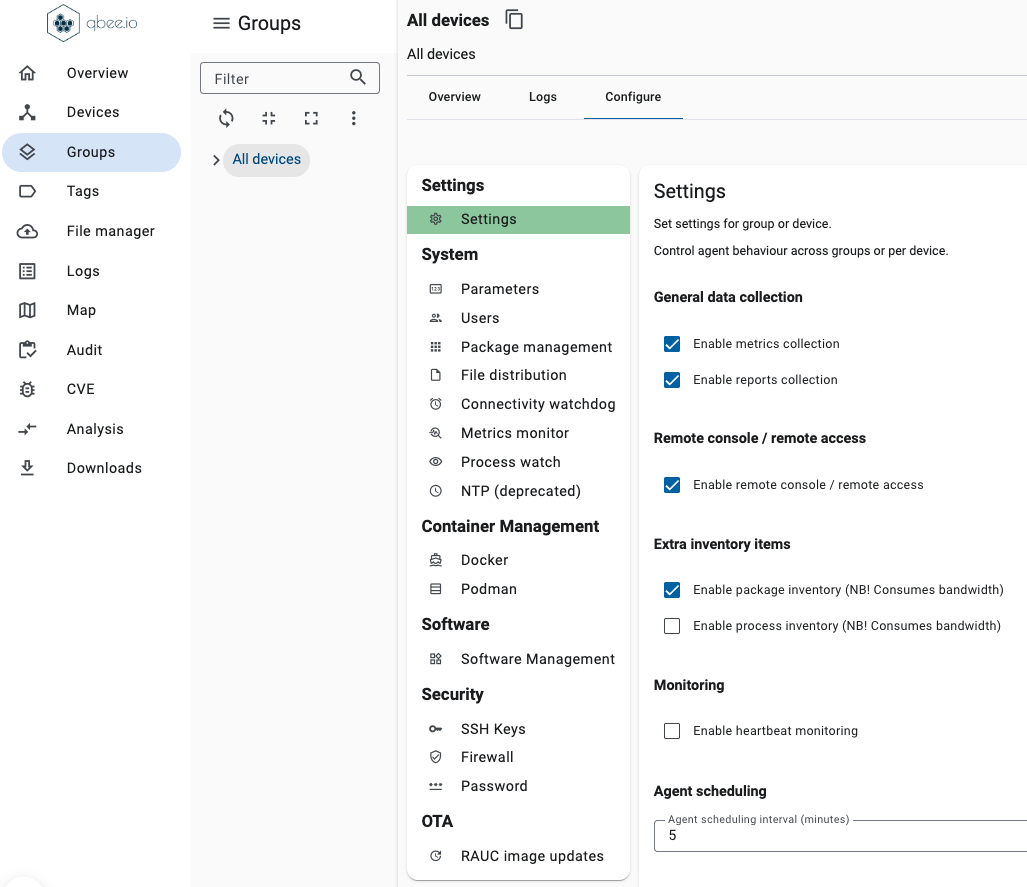This screenshot has height=887, width=1027.
Task: Expand the All devices group tree
Action: coord(215,159)
